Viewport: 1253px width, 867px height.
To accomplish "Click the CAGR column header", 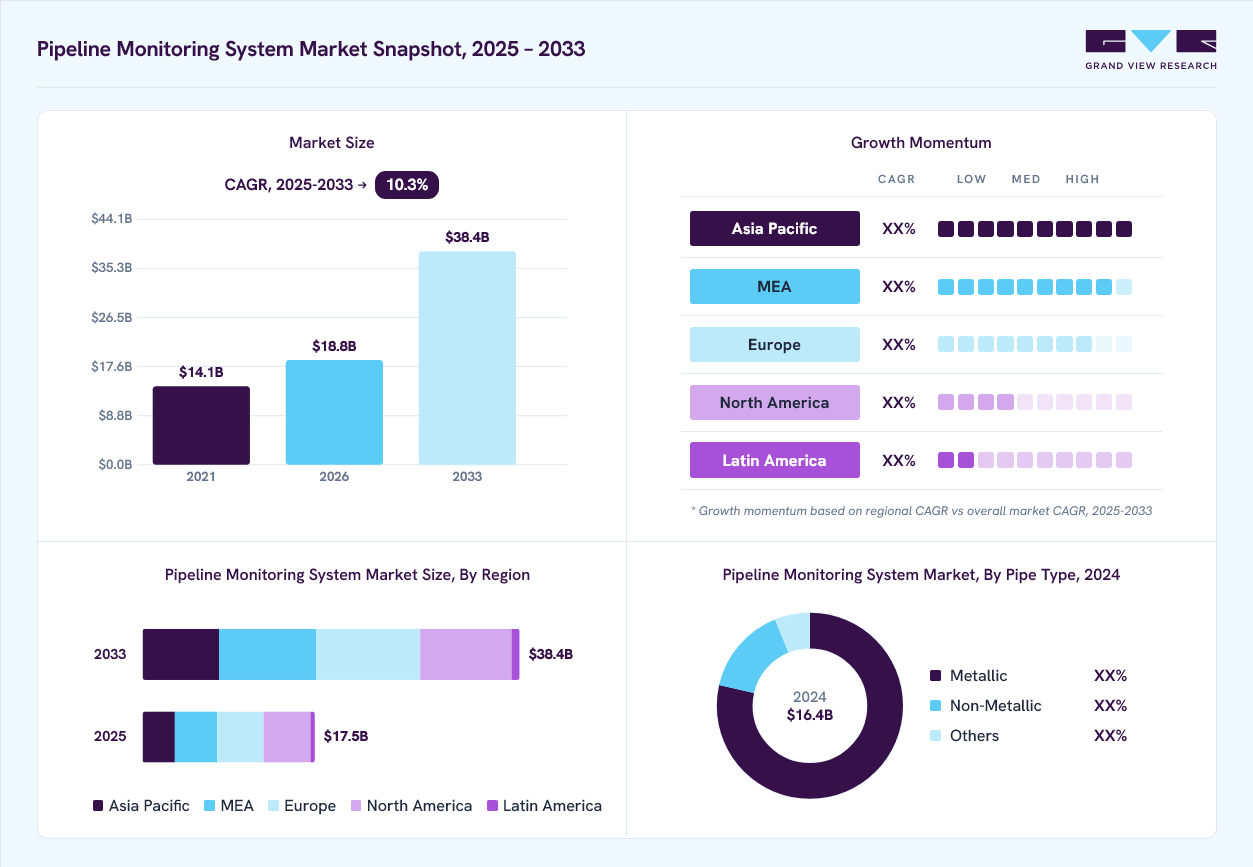I will click(897, 179).
